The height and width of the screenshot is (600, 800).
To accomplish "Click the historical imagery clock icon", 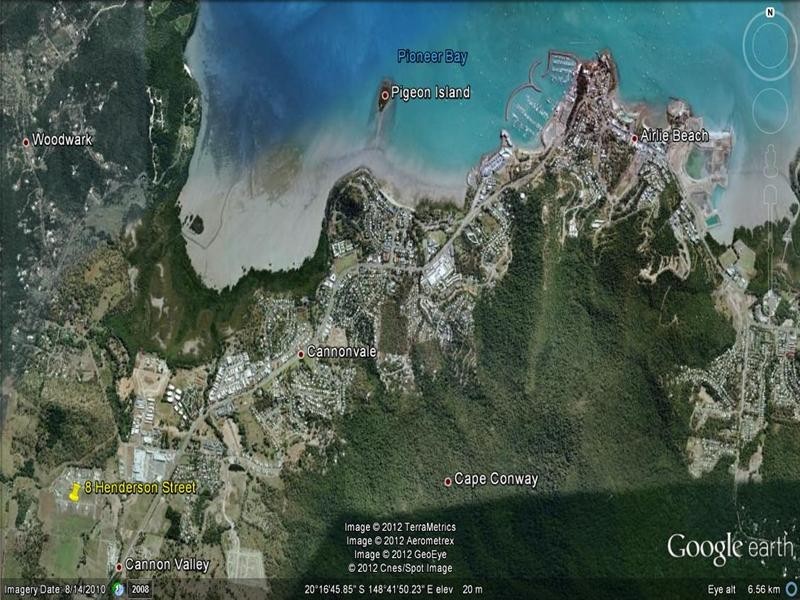I will (118, 589).
